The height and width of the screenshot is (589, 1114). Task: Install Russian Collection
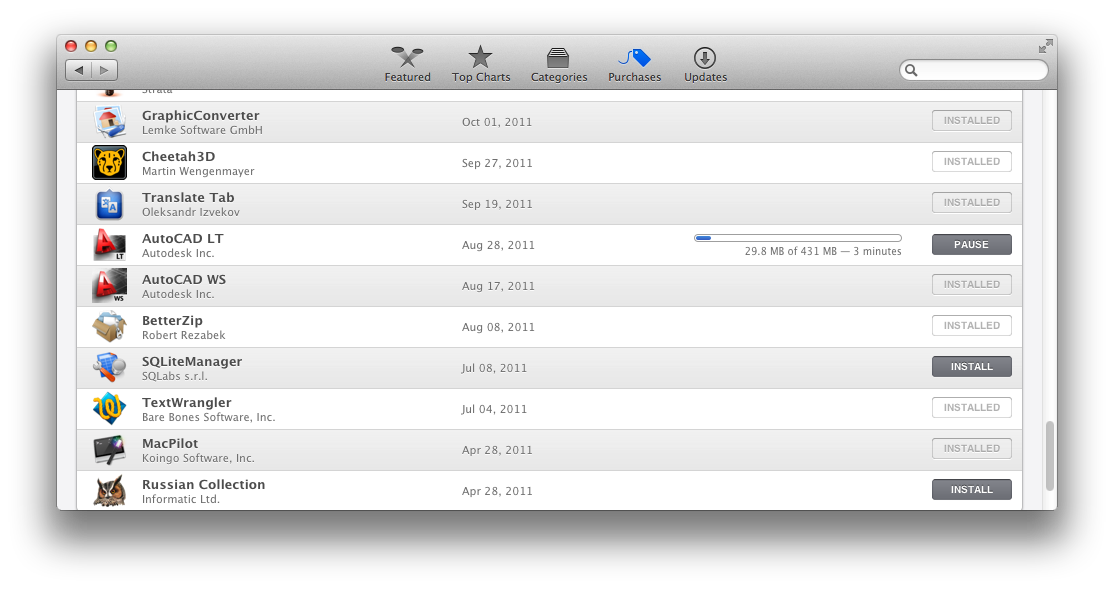[x=971, y=490]
